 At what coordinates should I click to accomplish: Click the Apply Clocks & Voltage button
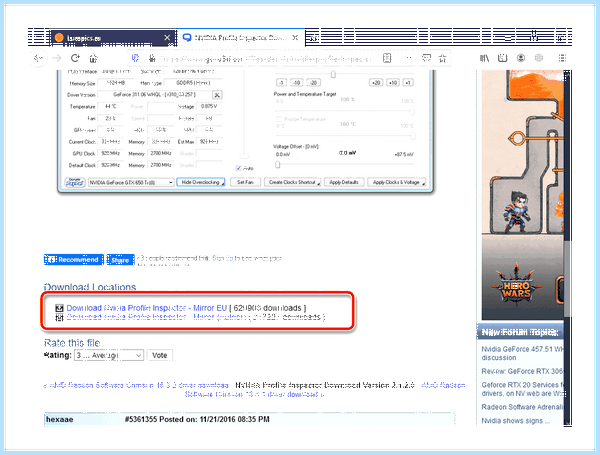(396, 182)
